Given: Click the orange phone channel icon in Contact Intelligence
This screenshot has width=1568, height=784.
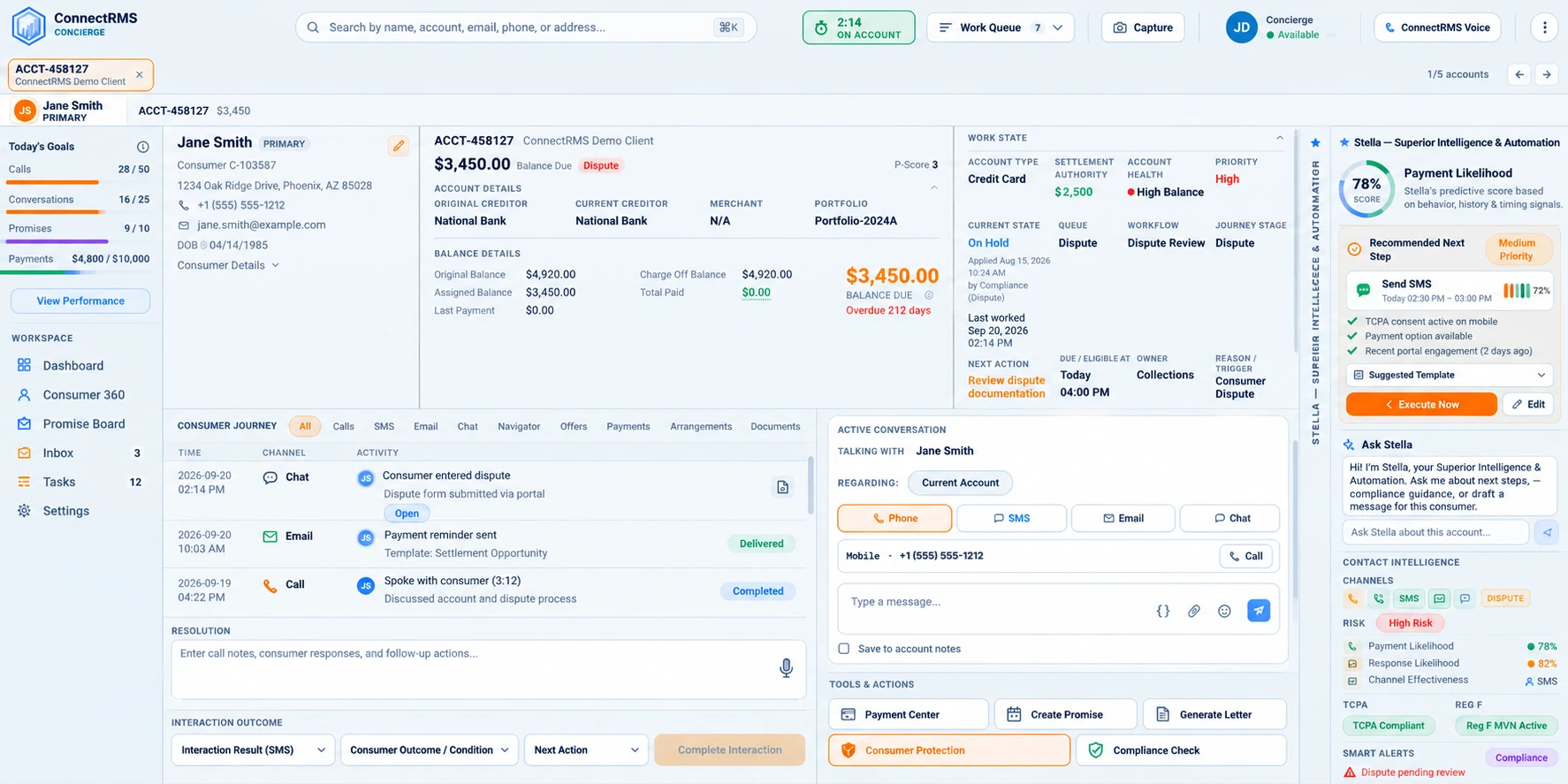Looking at the screenshot, I should pos(1352,598).
